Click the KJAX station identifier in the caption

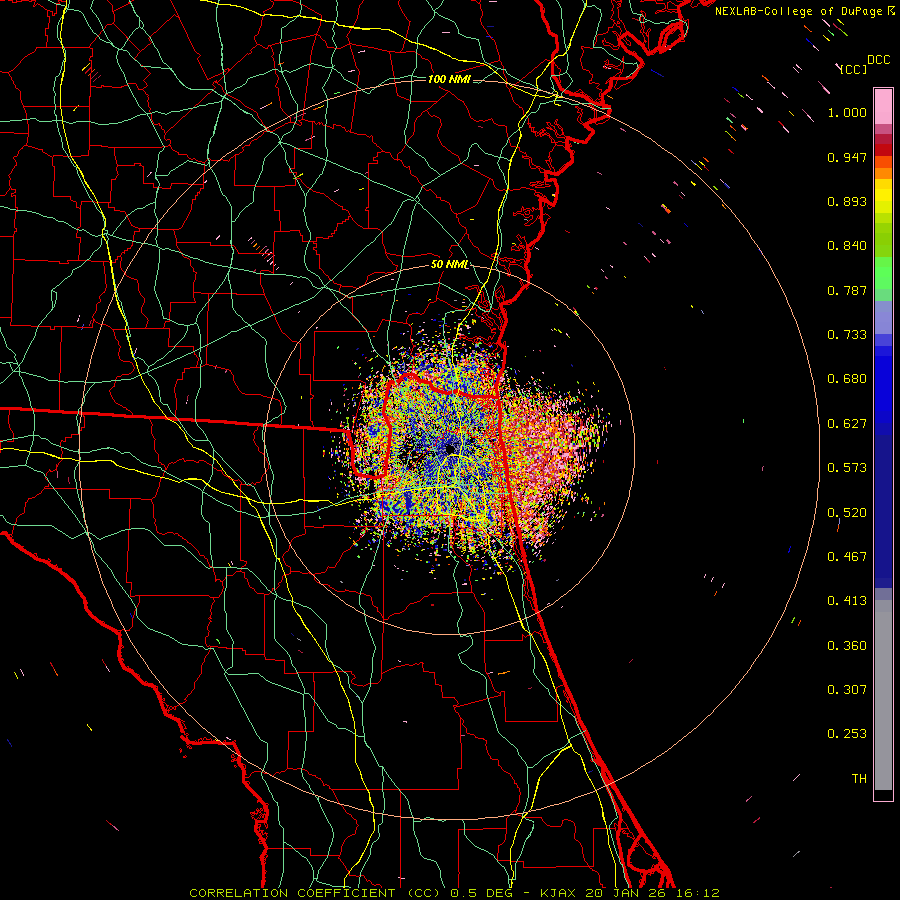[x=560, y=893]
